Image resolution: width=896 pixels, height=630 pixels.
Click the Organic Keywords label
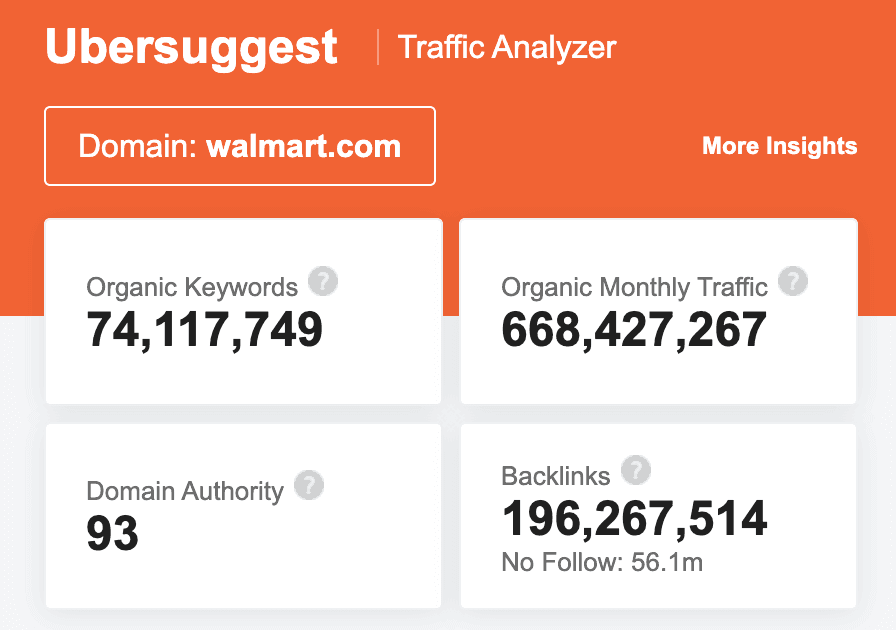(x=192, y=288)
